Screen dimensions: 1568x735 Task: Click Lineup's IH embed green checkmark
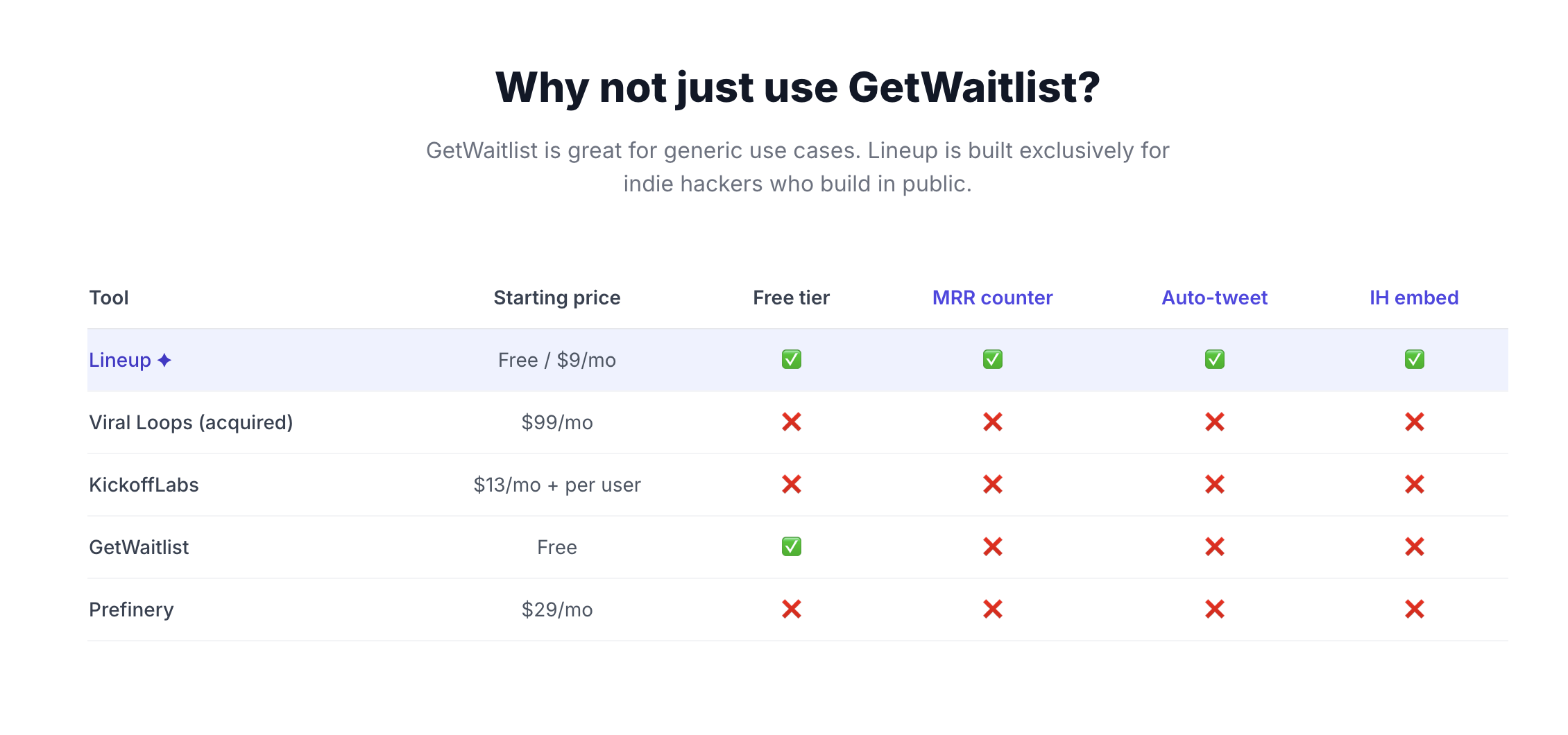1414,359
